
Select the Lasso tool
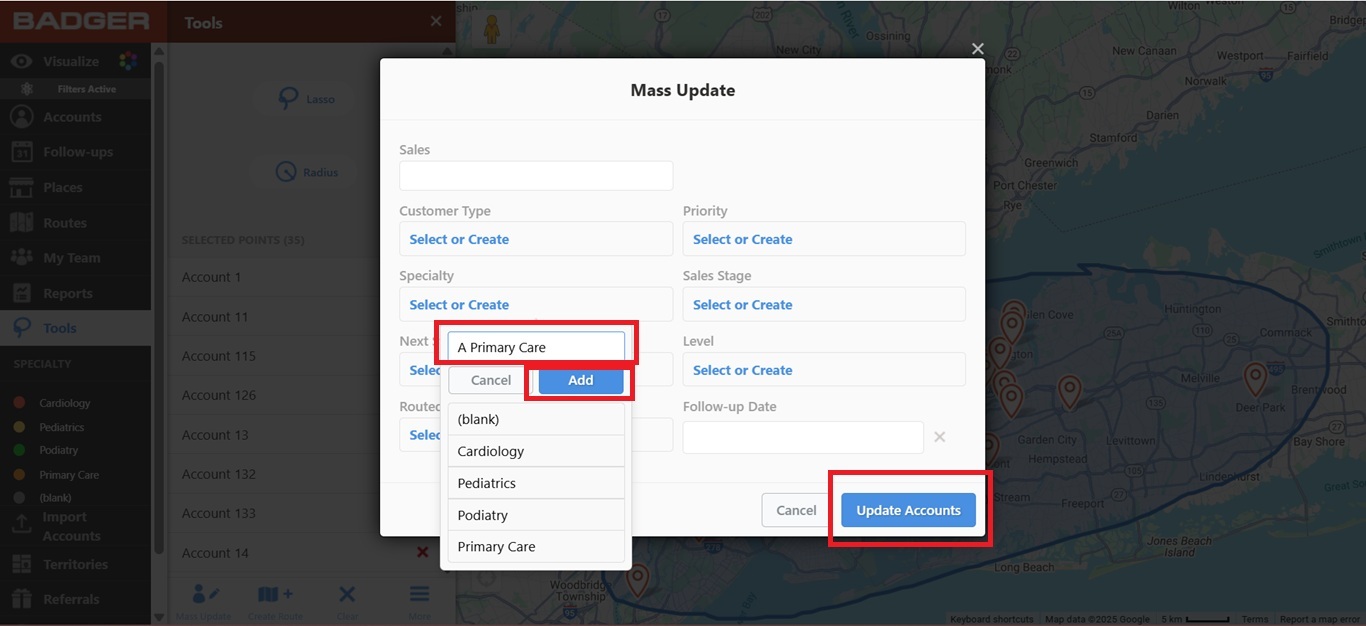[307, 98]
